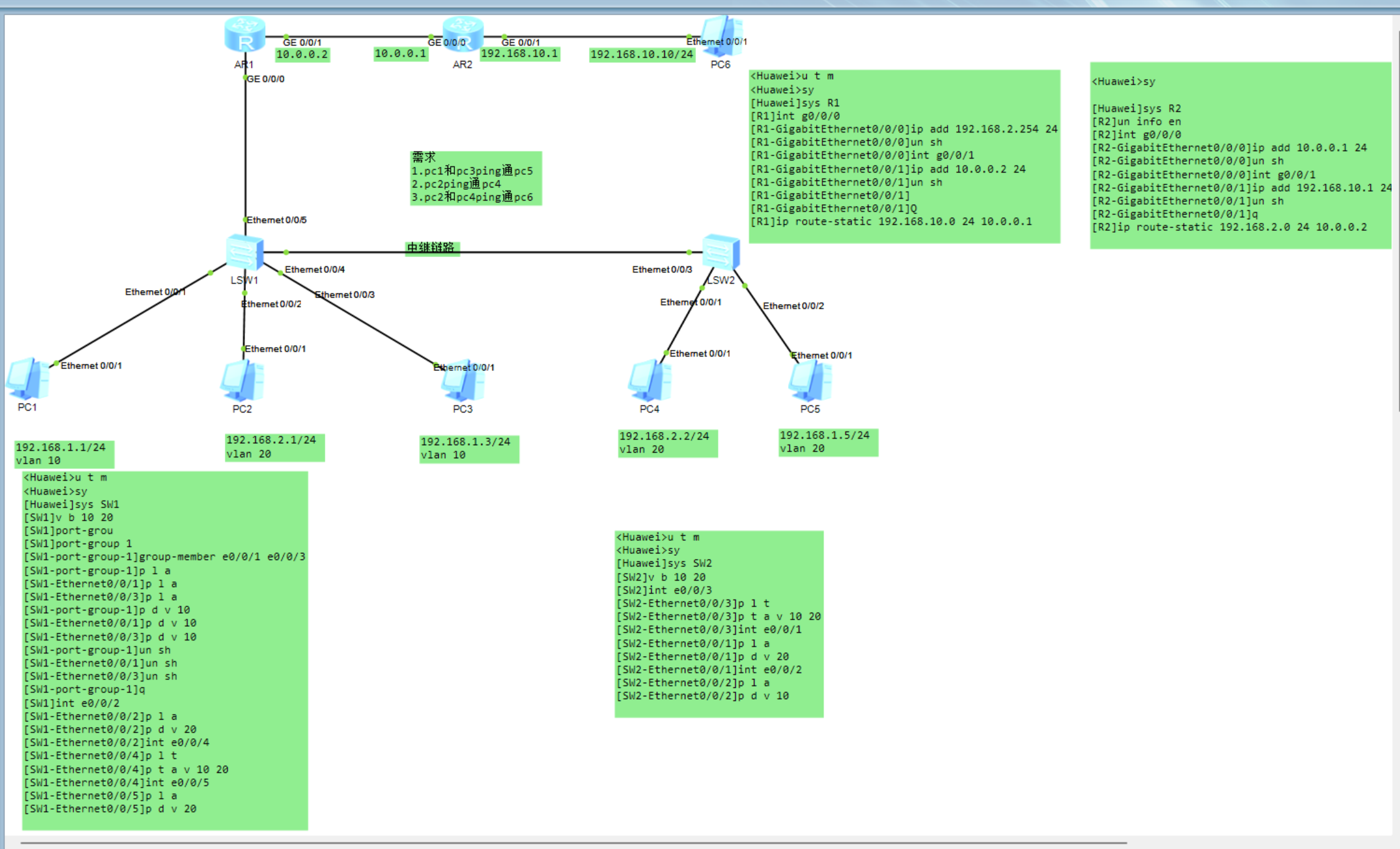Select the AR2 router icon

coord(463,34)
